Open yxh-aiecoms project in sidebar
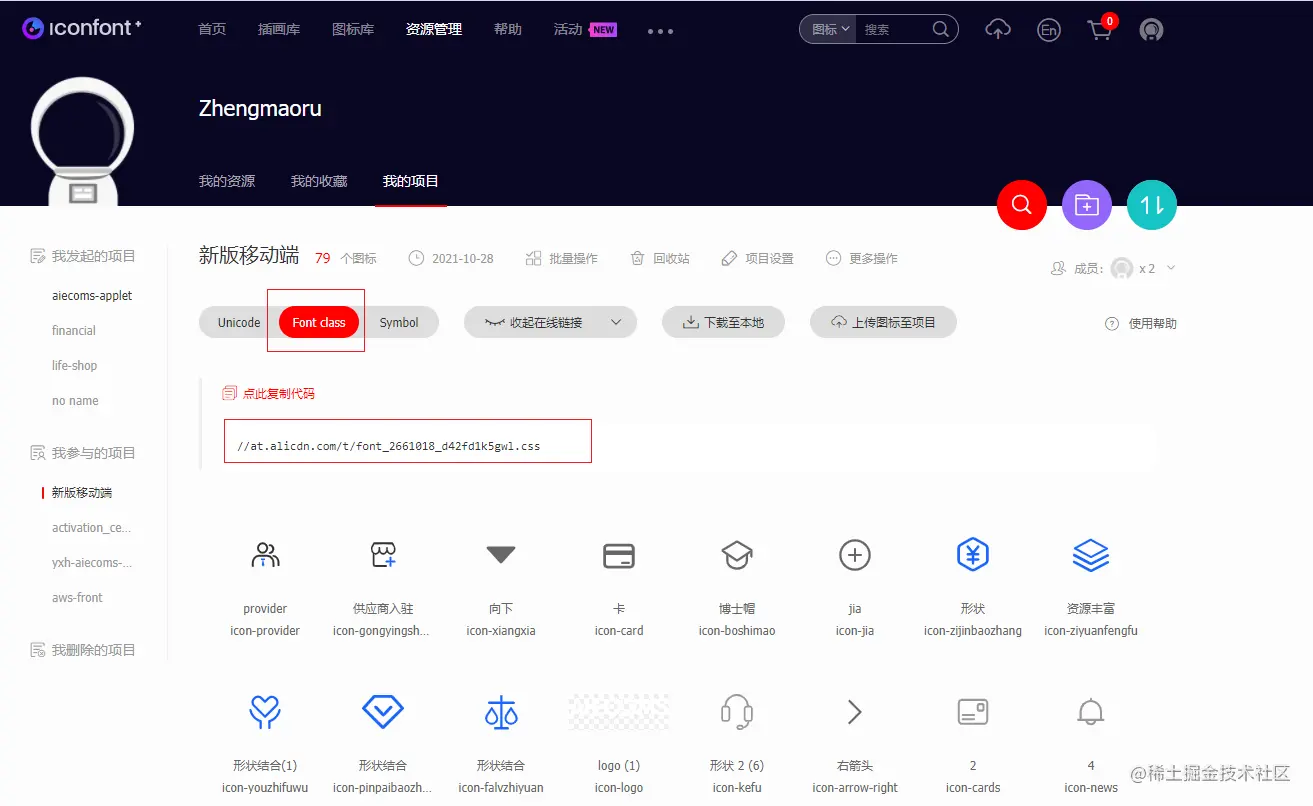Screen dimensions: 1313x806 click(92, 563)
